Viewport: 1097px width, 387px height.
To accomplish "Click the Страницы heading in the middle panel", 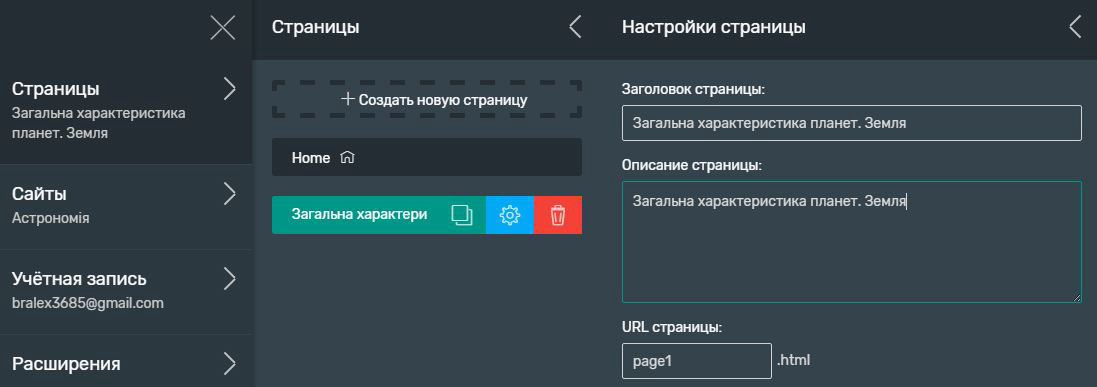I will pos(316,27).
